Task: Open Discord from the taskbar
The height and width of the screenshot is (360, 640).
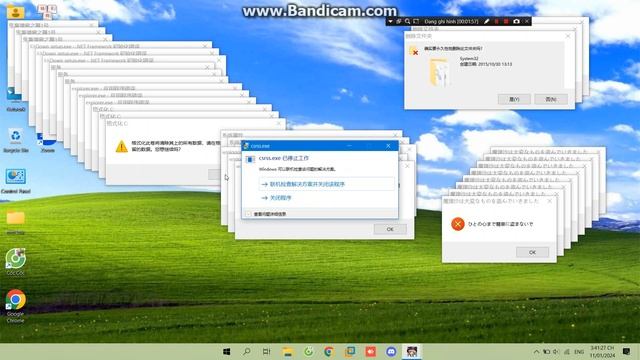Action: click(391, 351)
